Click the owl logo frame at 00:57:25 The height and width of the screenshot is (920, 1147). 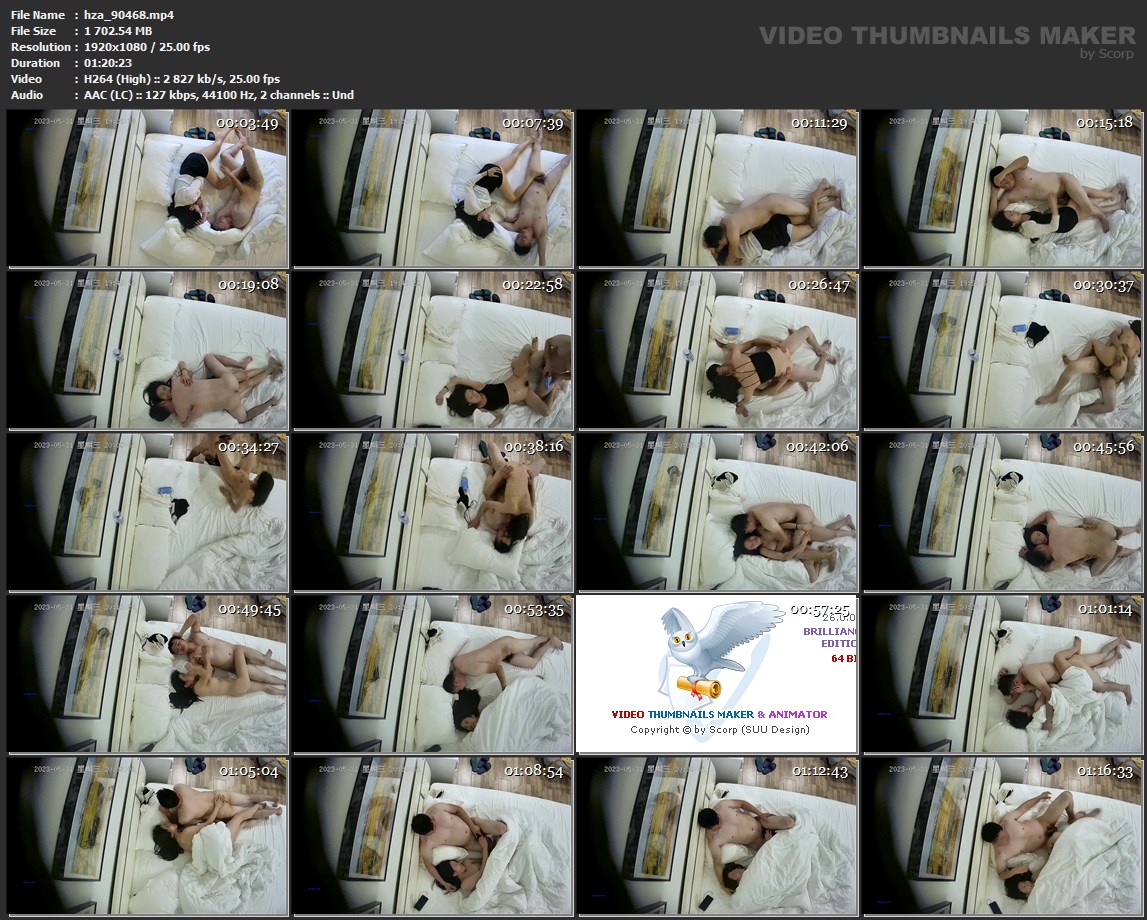coord(718,674)
